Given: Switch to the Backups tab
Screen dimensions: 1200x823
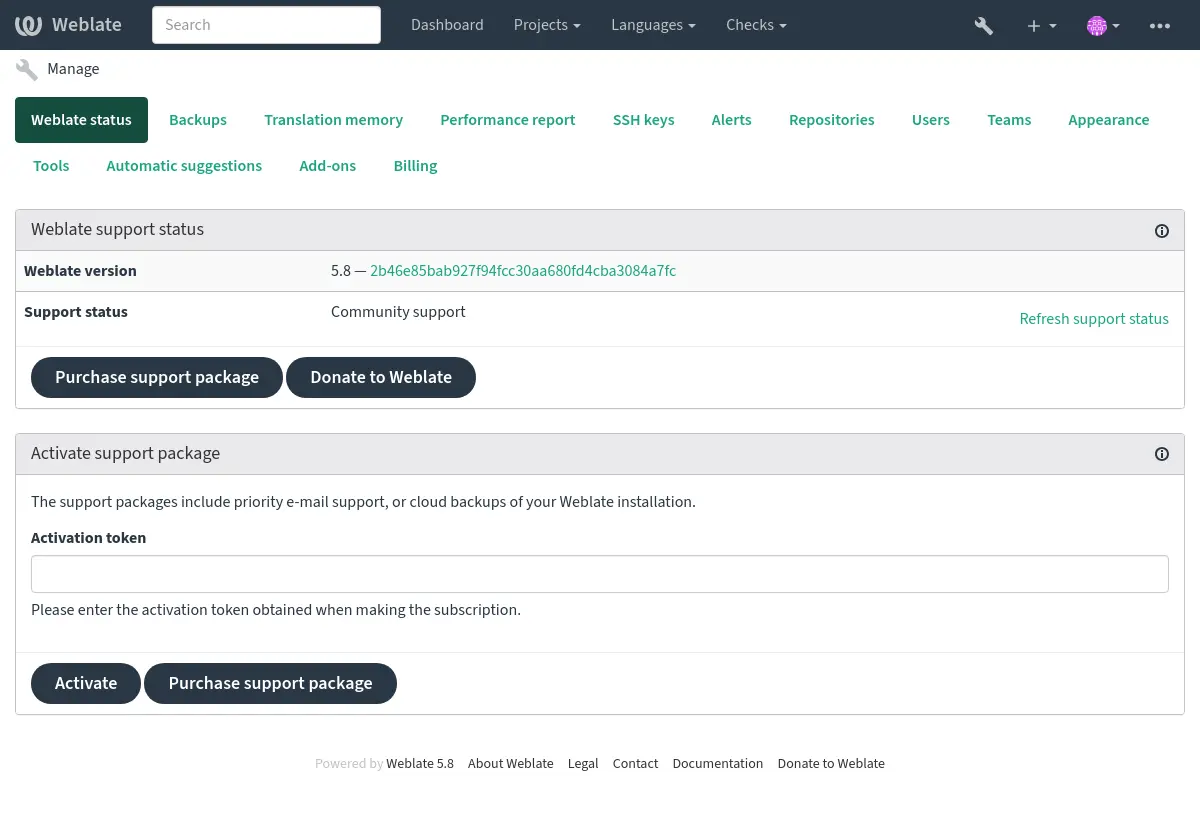Looking at the screenshot, I should tap(198, 120).
